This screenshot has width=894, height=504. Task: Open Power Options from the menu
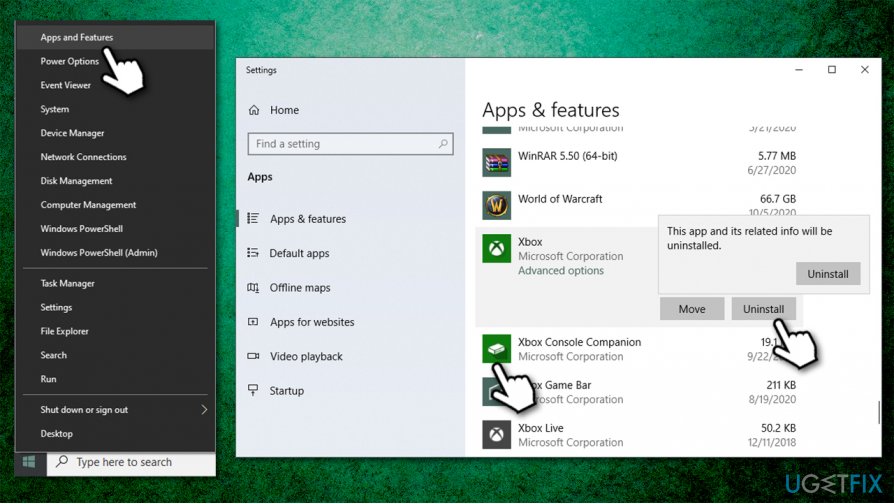coord(70,61)
